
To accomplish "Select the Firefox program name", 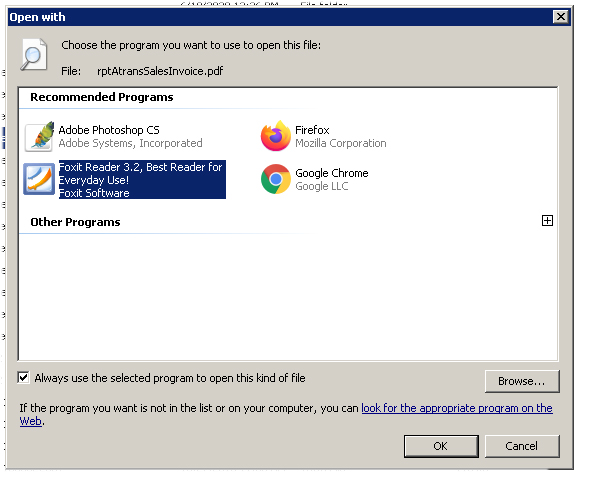I will 312,130.
